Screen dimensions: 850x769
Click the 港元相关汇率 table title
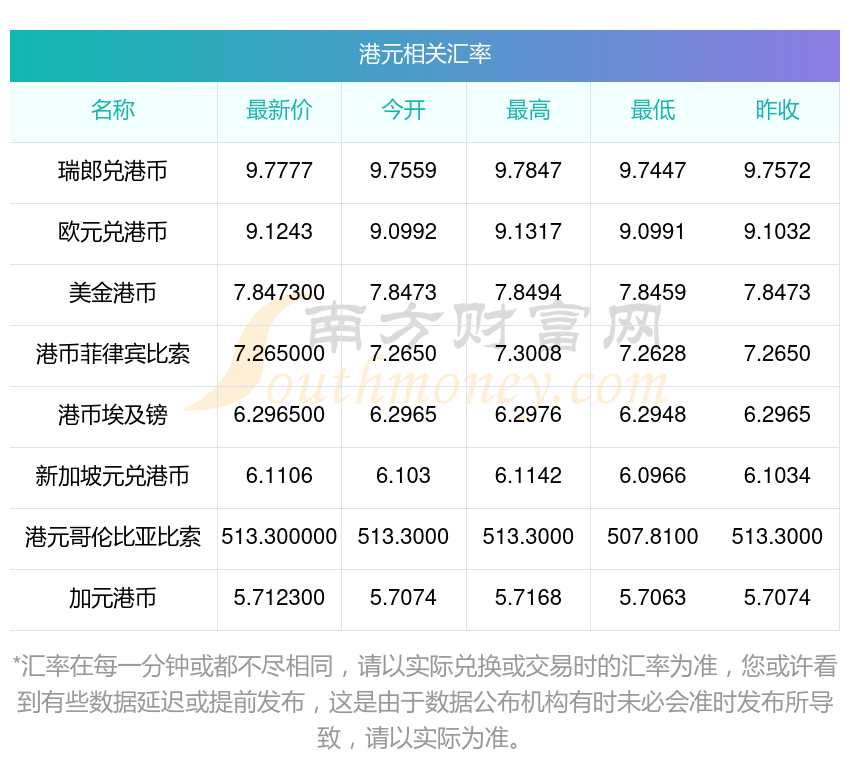pos(424,55)
